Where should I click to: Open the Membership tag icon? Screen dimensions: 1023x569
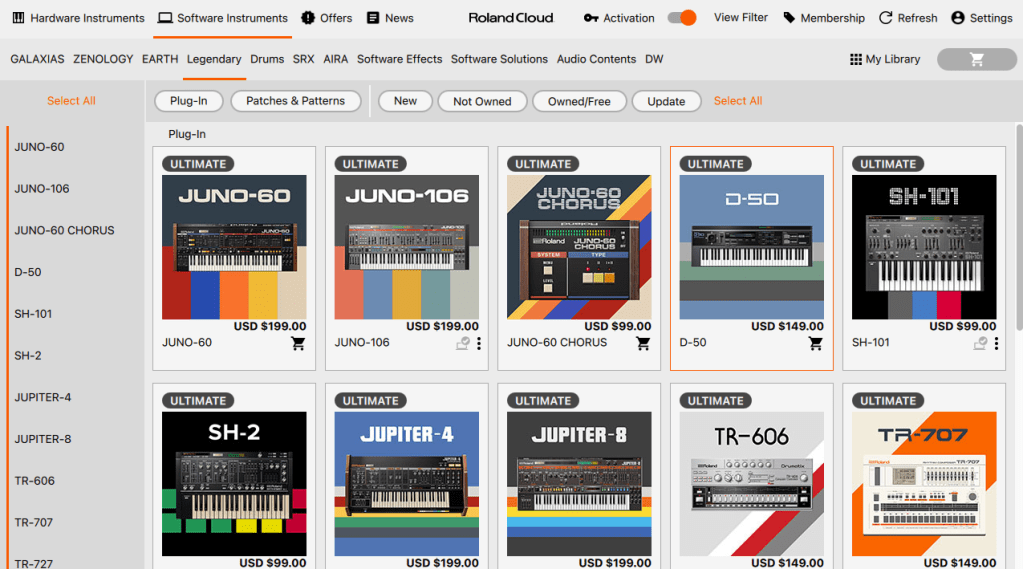click(790, 18)
